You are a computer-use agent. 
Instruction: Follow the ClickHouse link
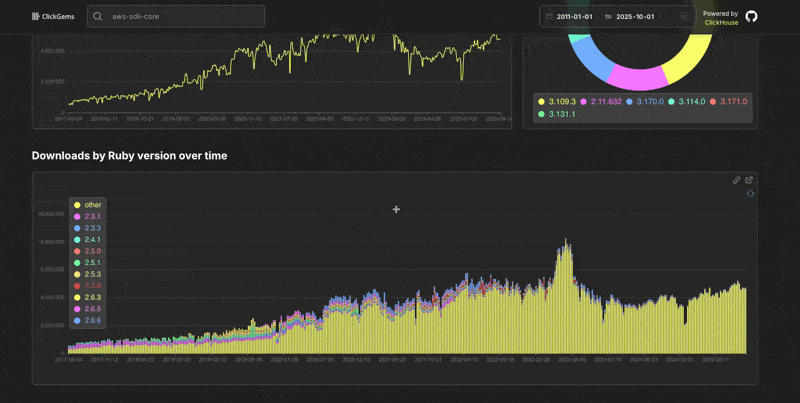(x=721, y=22)
